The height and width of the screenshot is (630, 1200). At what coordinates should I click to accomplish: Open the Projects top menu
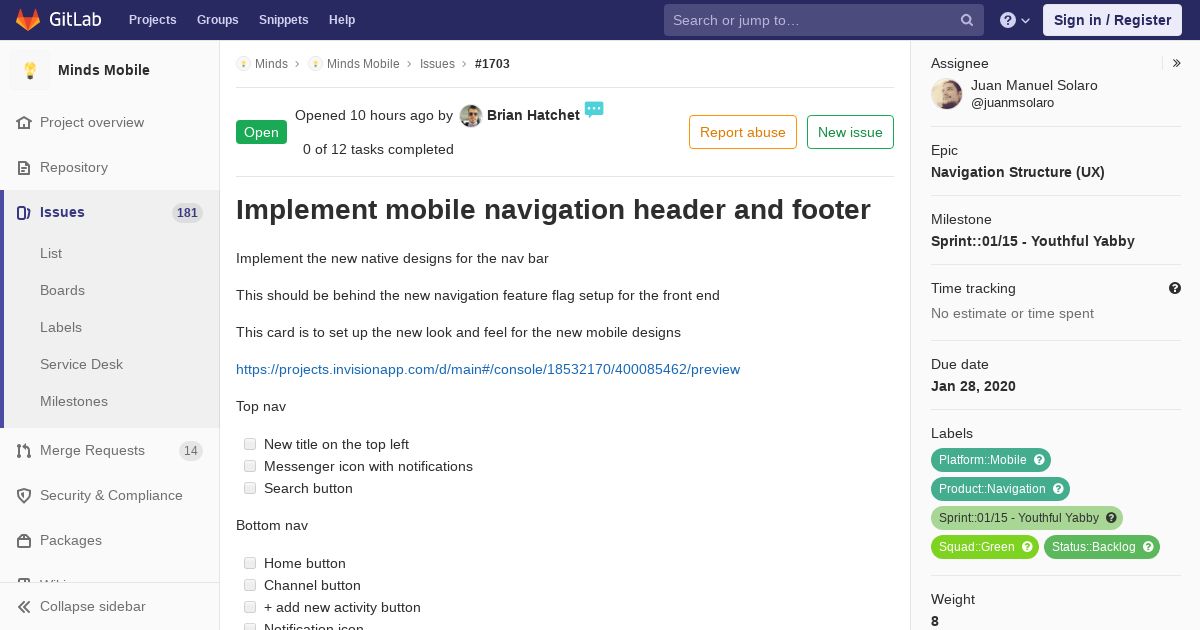pos(152,20)
